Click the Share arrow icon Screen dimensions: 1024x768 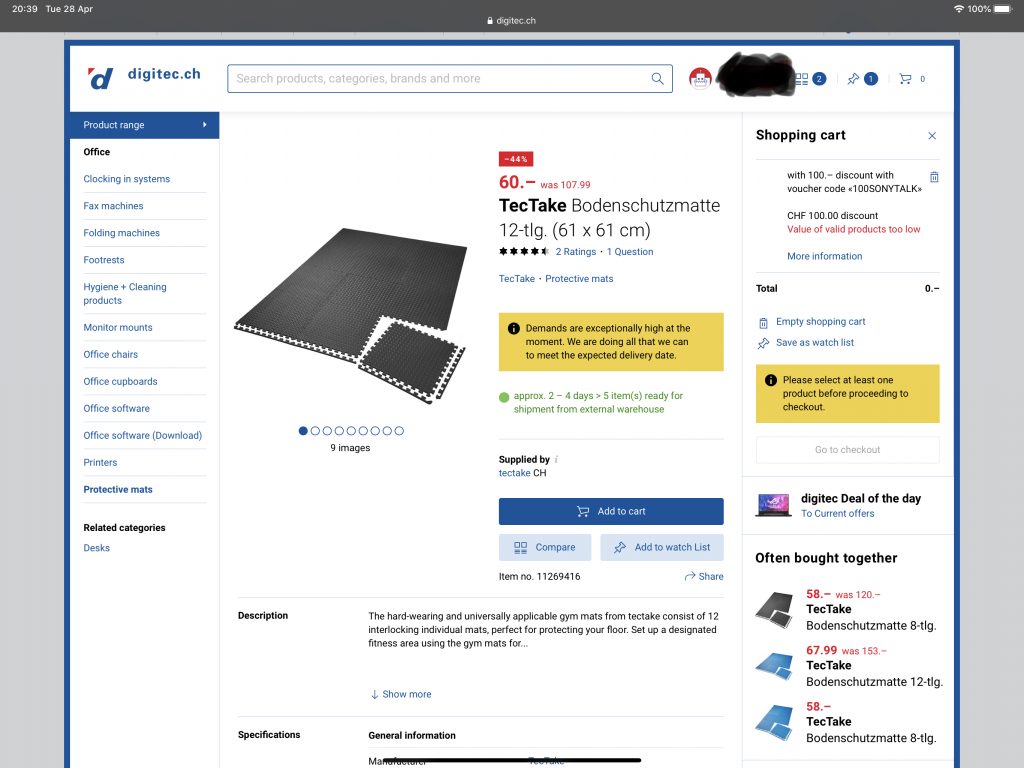[690, 577]
